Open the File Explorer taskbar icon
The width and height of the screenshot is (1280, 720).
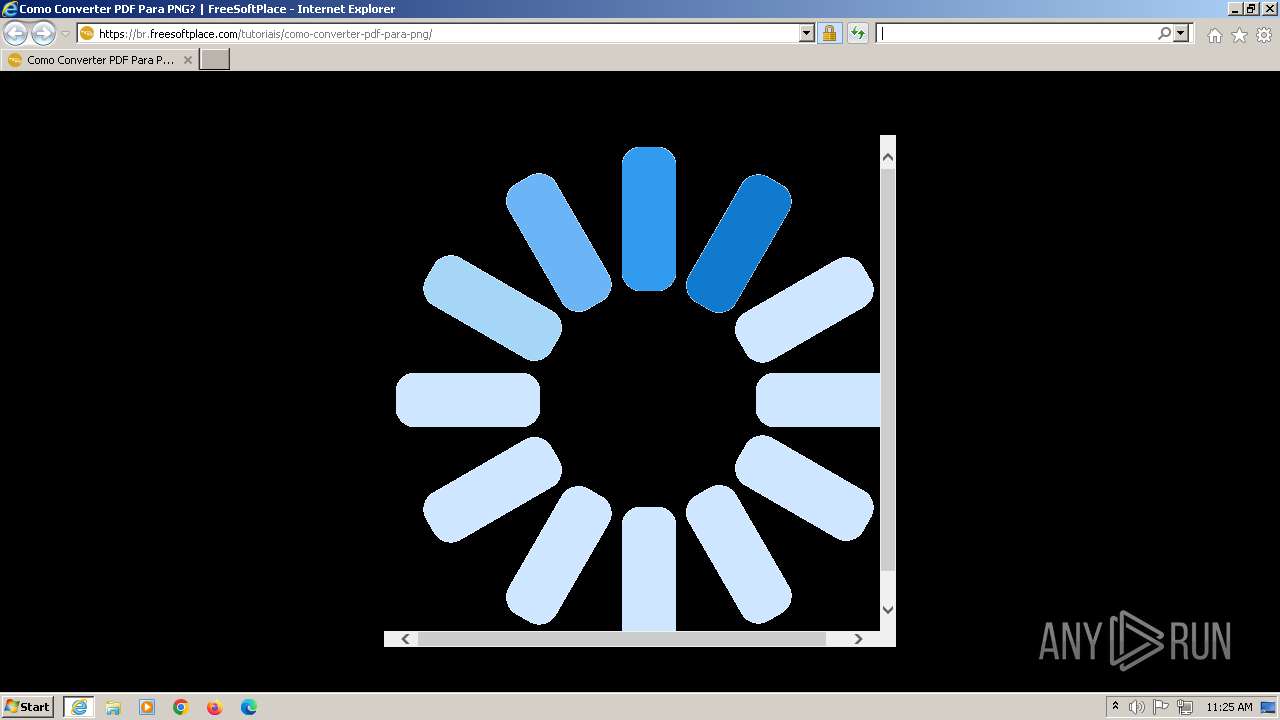pyautogui.click(x=113, y=707)
